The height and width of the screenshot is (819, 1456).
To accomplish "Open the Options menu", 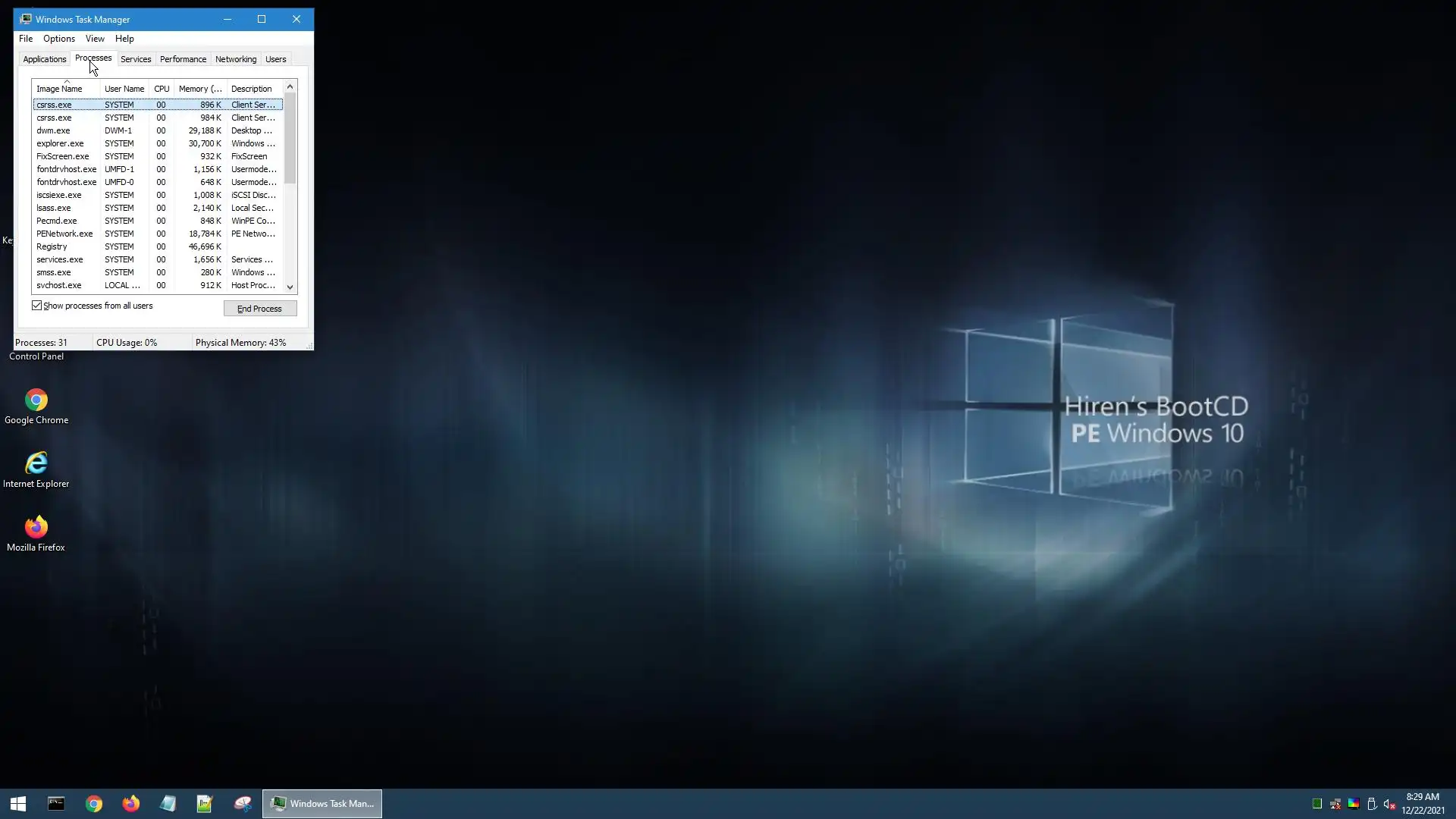I will pyautogui.click(x=58, y=39).
